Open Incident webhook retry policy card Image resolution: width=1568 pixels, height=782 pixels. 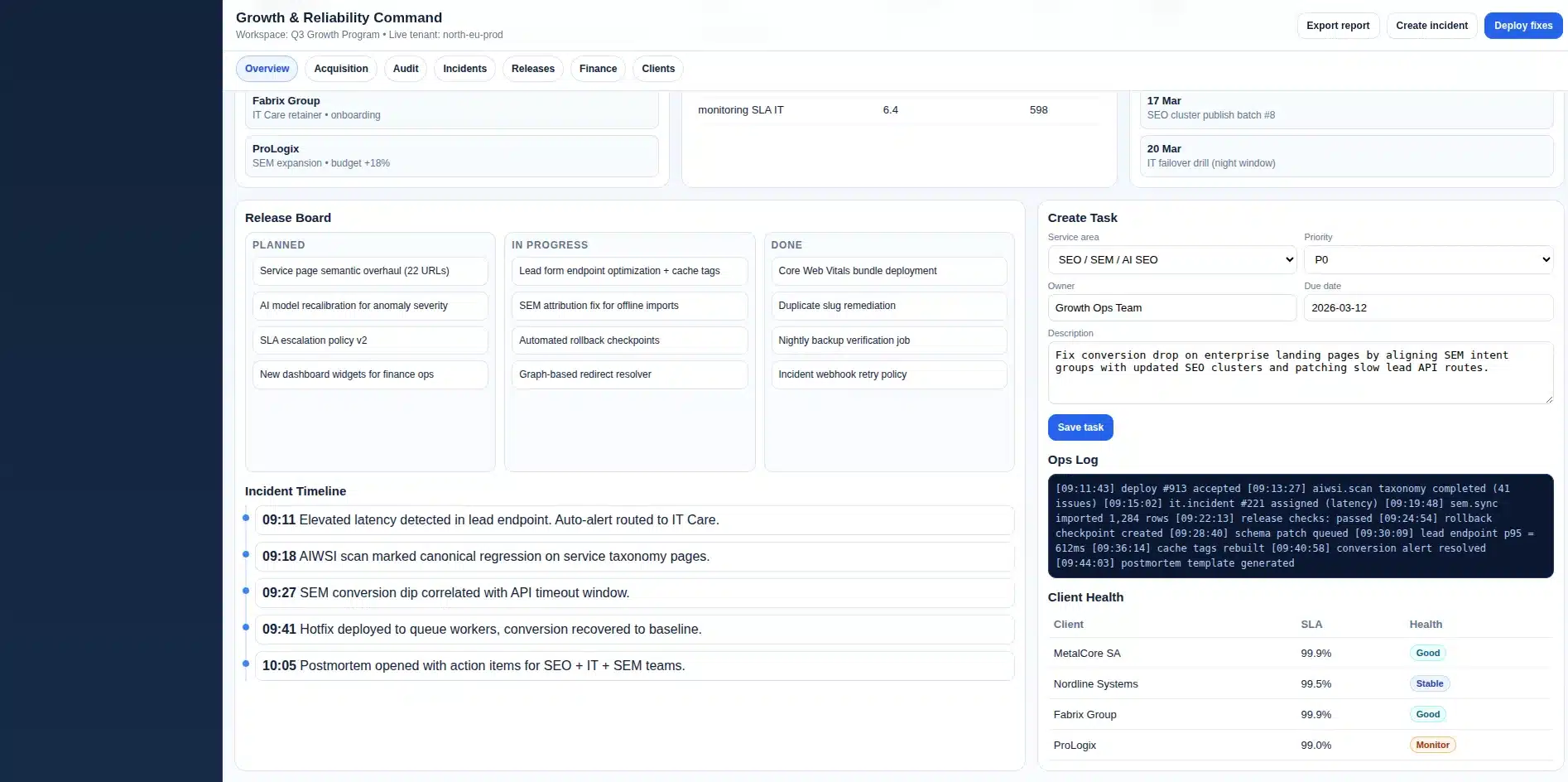[889, 374]
